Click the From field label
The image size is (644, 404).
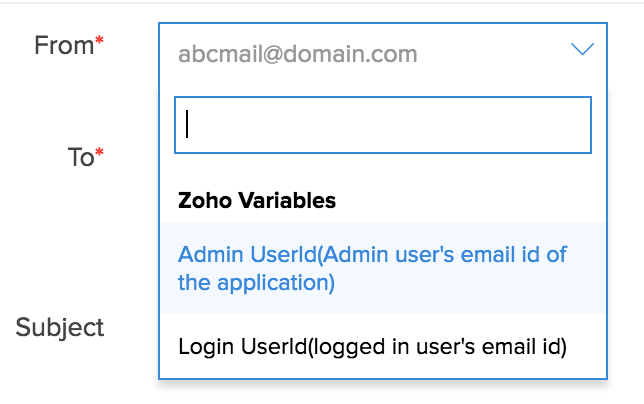[x=62, y=45]
